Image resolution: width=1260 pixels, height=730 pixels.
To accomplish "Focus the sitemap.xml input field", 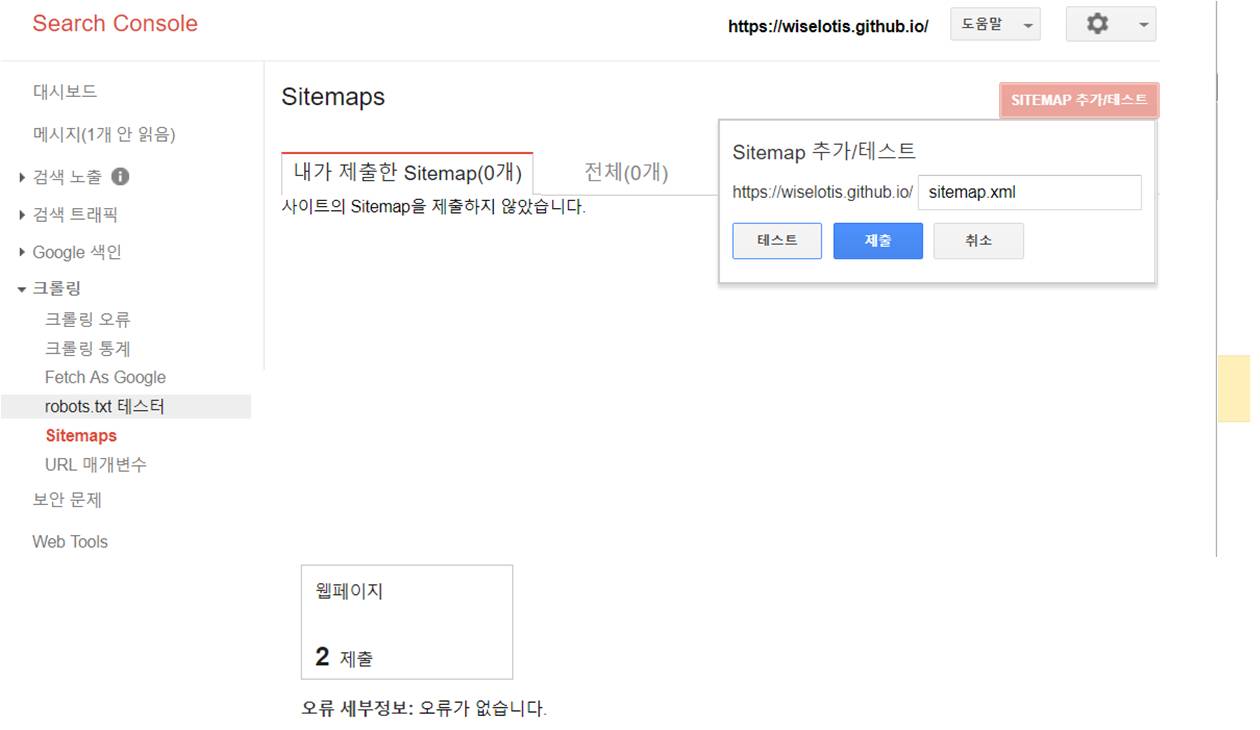I will point(1030,192).
